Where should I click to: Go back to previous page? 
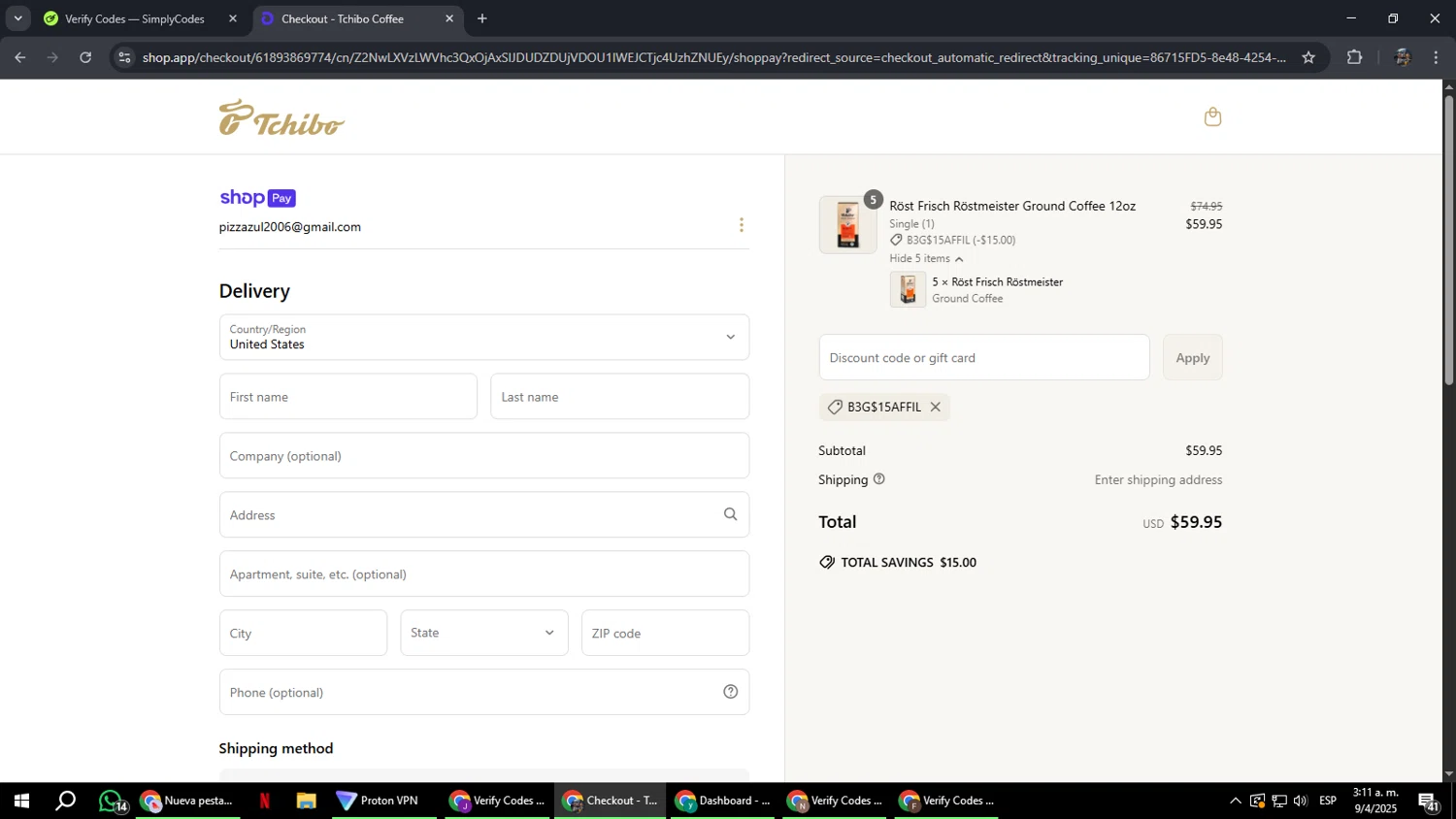(x=20, y=57)
